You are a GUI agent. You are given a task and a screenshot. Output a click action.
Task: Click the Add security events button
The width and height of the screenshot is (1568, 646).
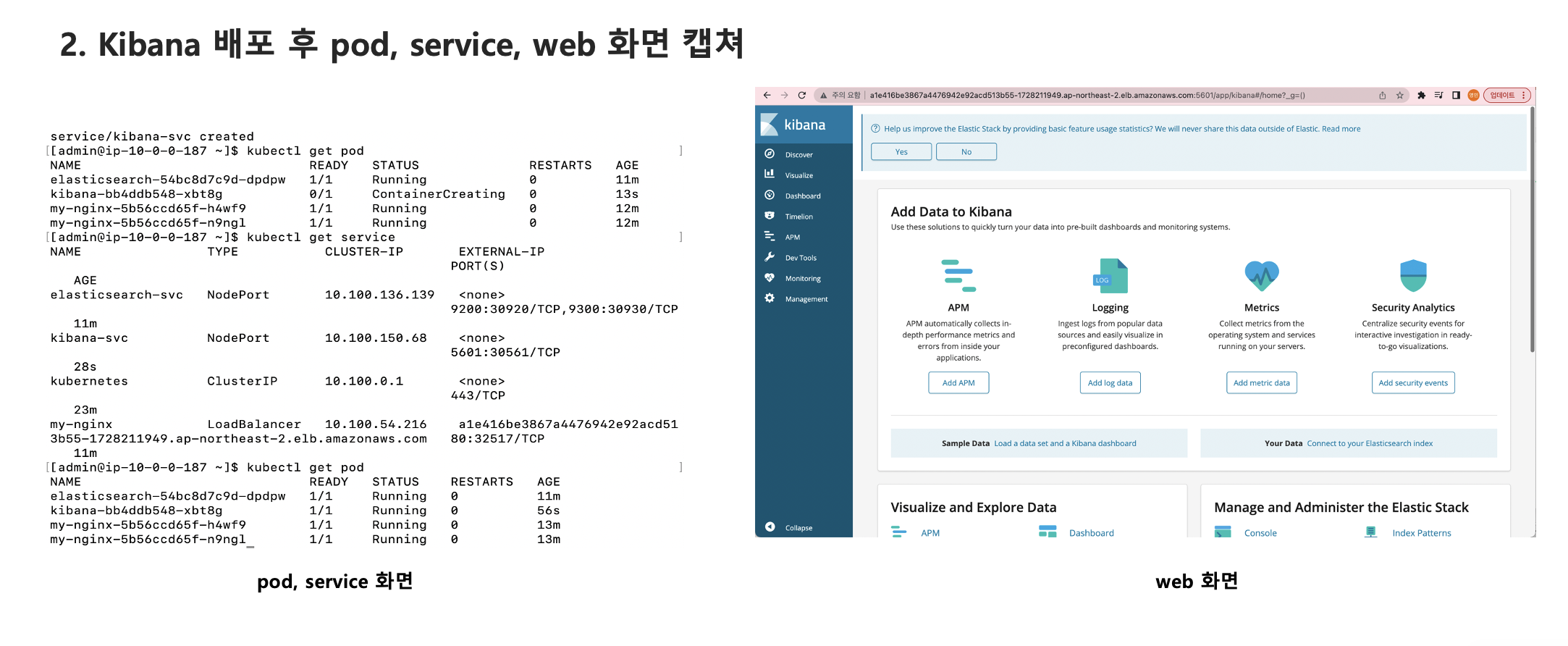click(1413, 383)
